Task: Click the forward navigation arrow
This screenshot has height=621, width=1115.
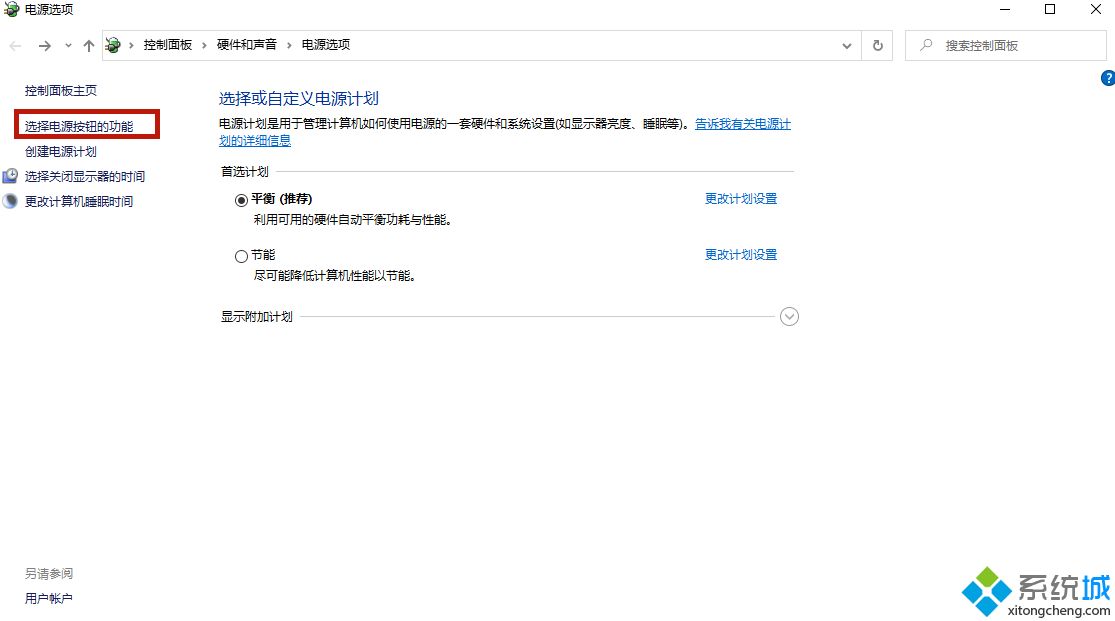Action: tap(43, 45)
